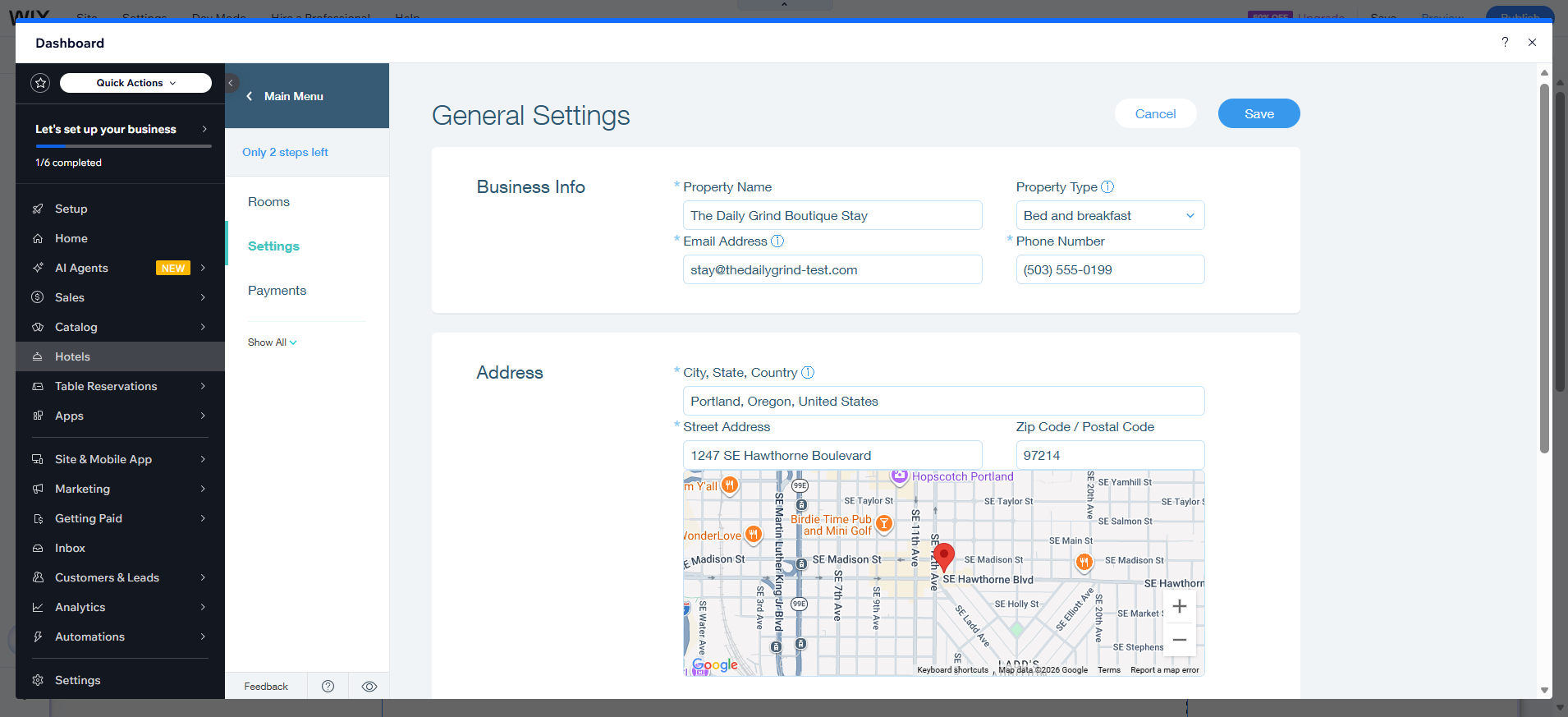Expand the Apps menu

(120, 416)
